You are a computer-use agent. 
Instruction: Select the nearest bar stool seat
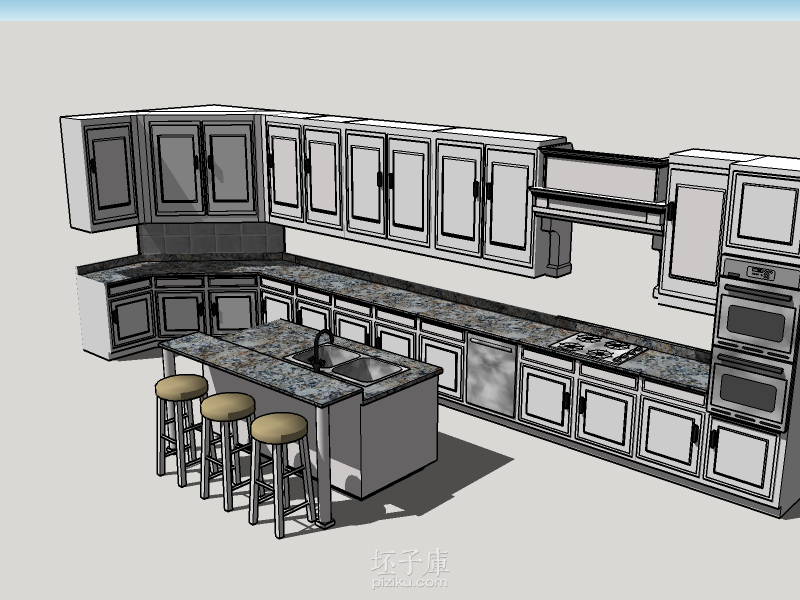click(280, 428)
